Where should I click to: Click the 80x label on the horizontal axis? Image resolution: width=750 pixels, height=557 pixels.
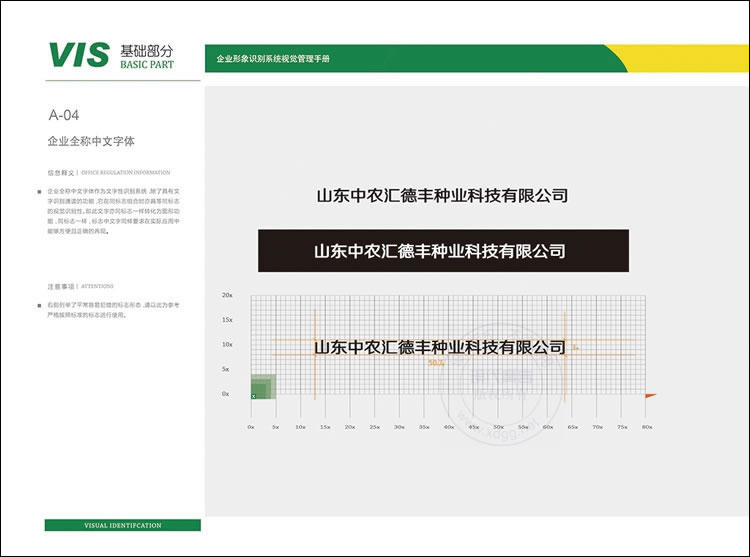[647, 427]
